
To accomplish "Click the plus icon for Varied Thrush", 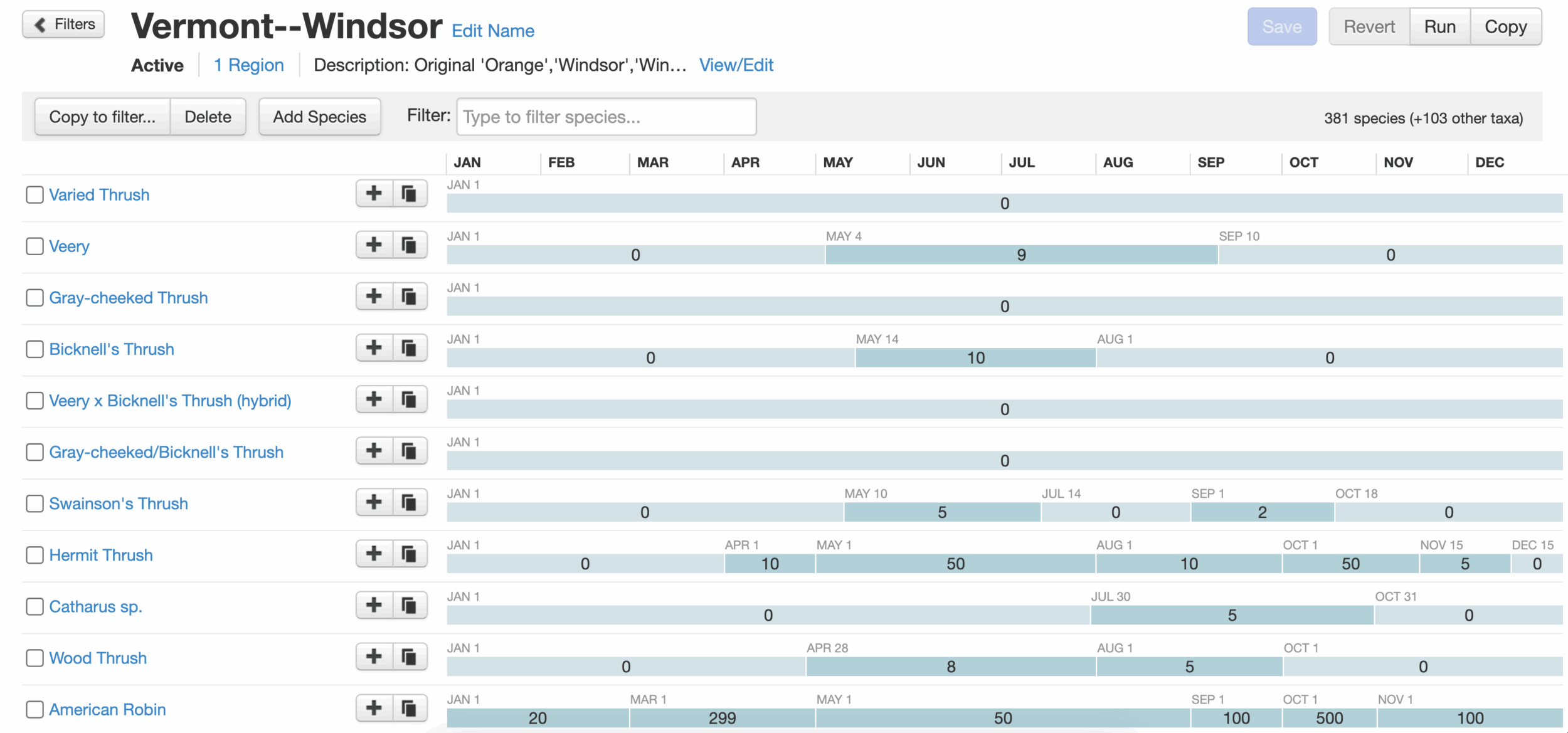I will 374,193.
